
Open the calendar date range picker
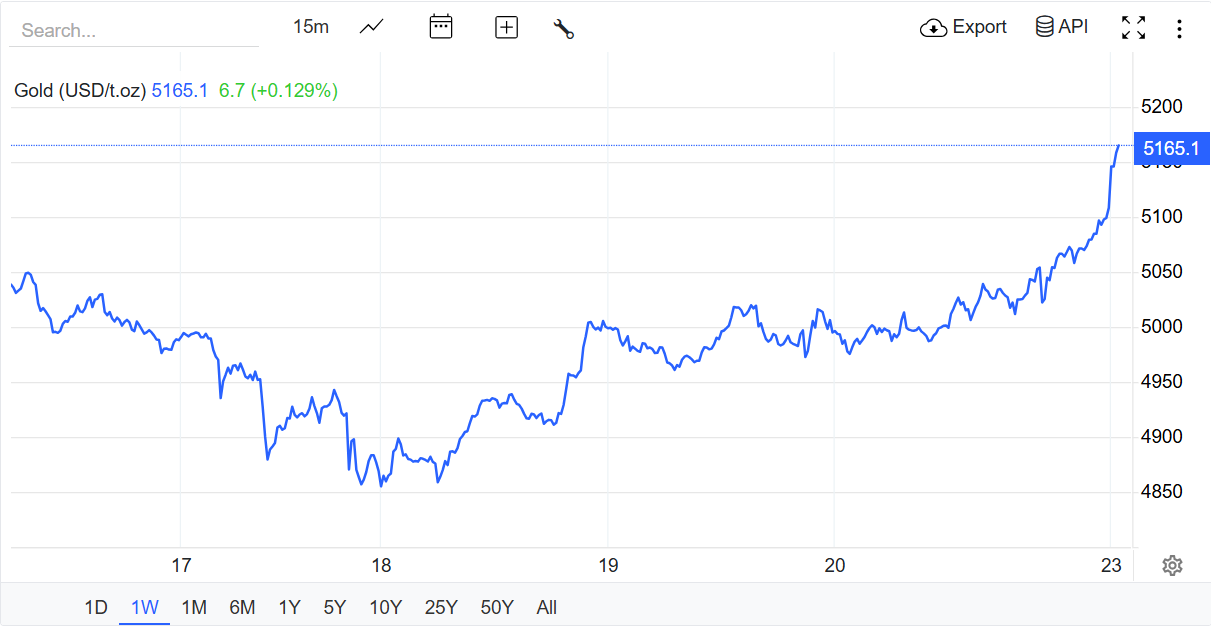tap(440, 27)
